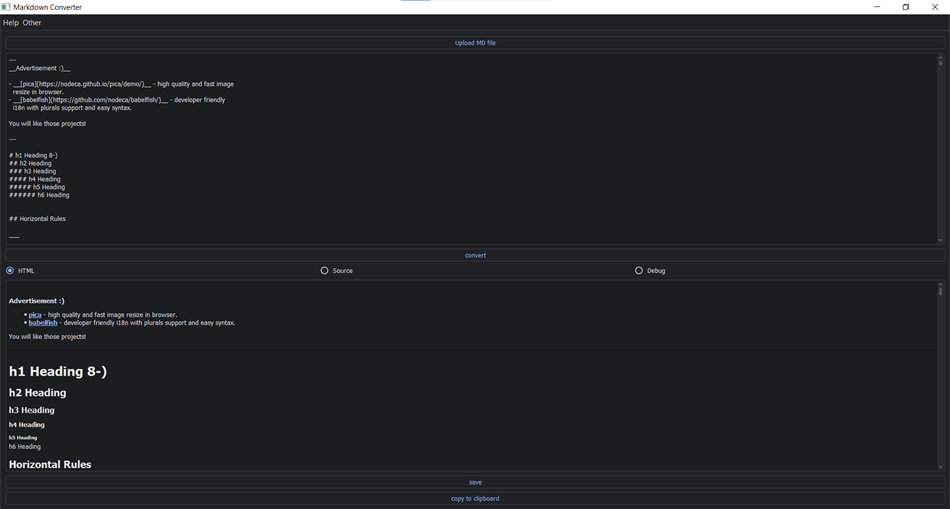Click the convert button
This screenshot has height=509, width=950.
475,255
